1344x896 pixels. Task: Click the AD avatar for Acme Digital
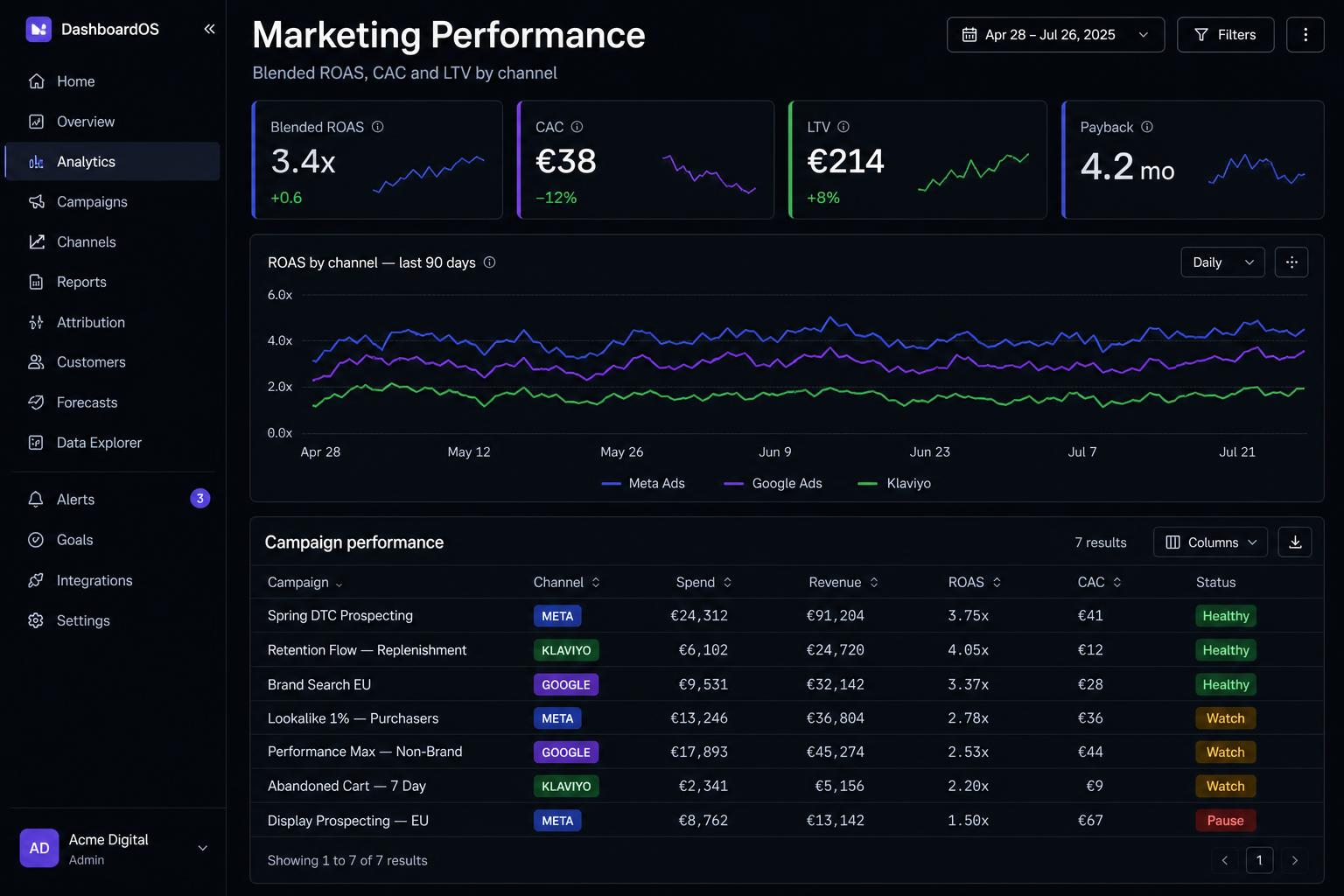click(39, 848)
